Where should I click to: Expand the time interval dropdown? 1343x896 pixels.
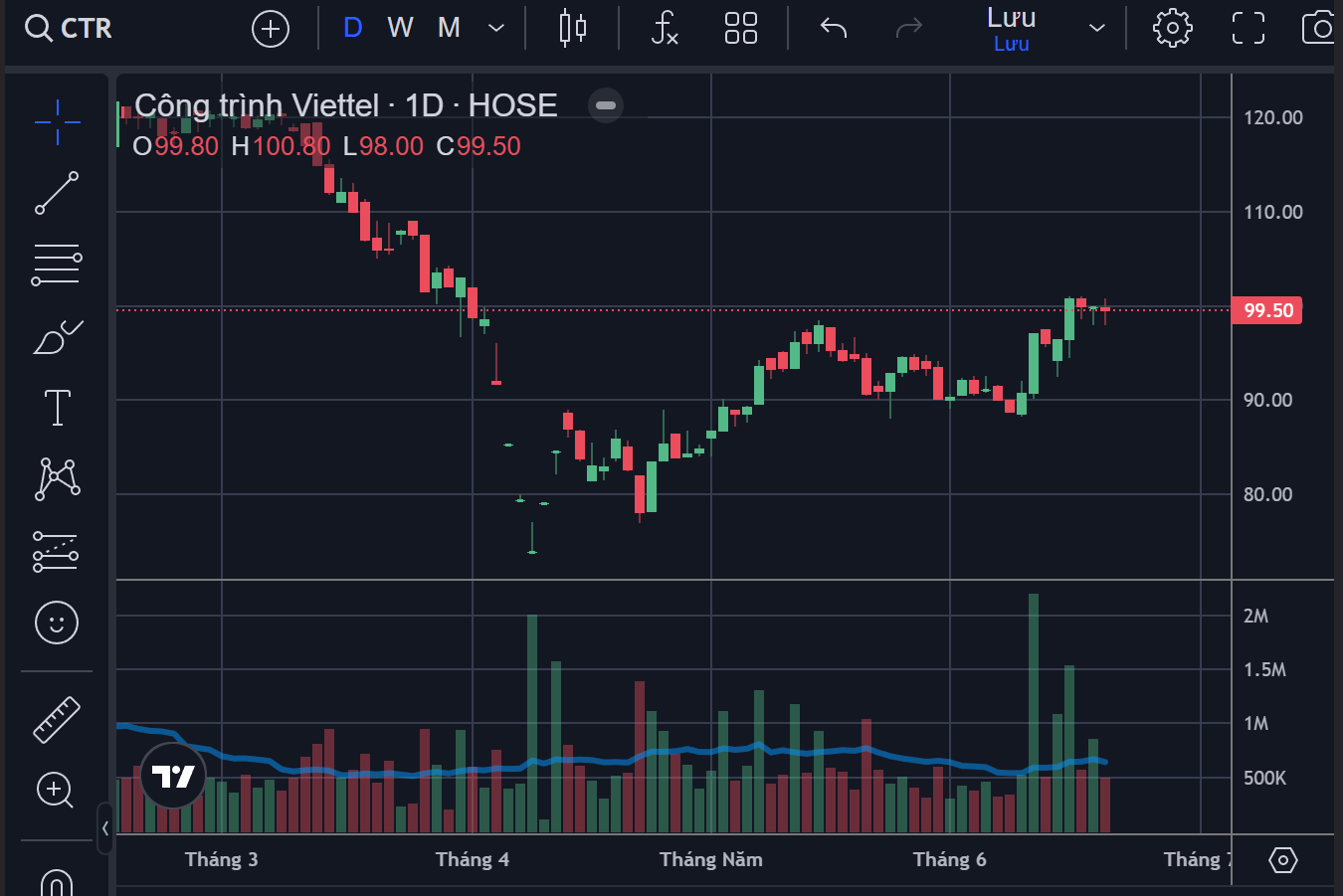(496, 28)
